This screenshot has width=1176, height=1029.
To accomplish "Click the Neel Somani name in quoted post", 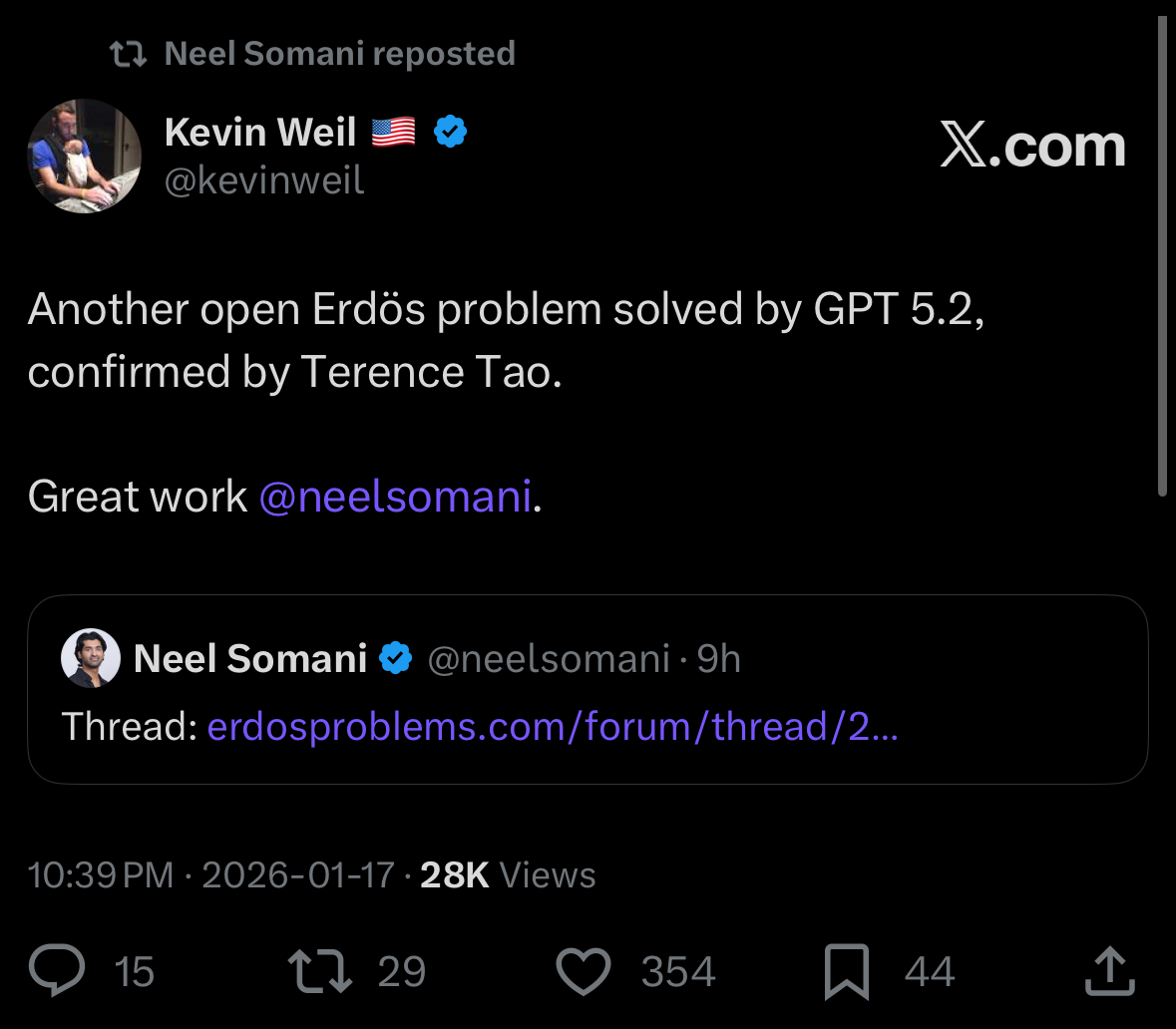I will 250,658.
